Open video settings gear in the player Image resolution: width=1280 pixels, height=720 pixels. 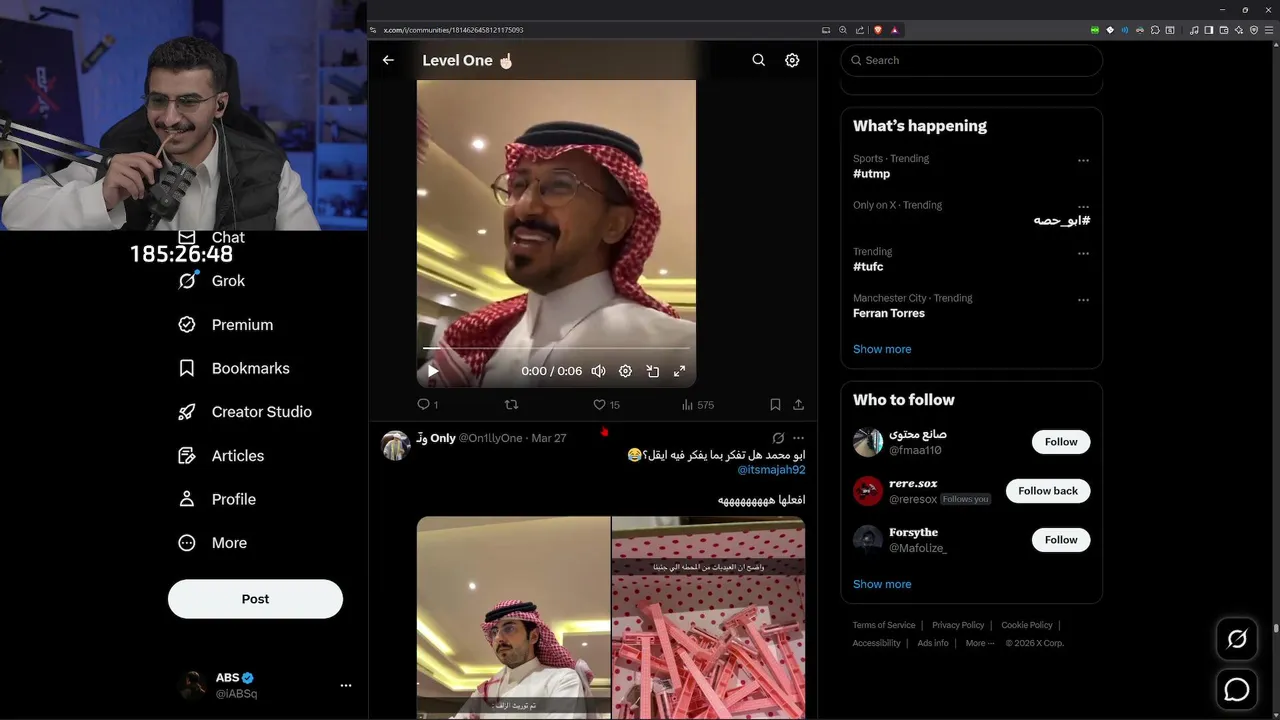click(x=625, y=371)
